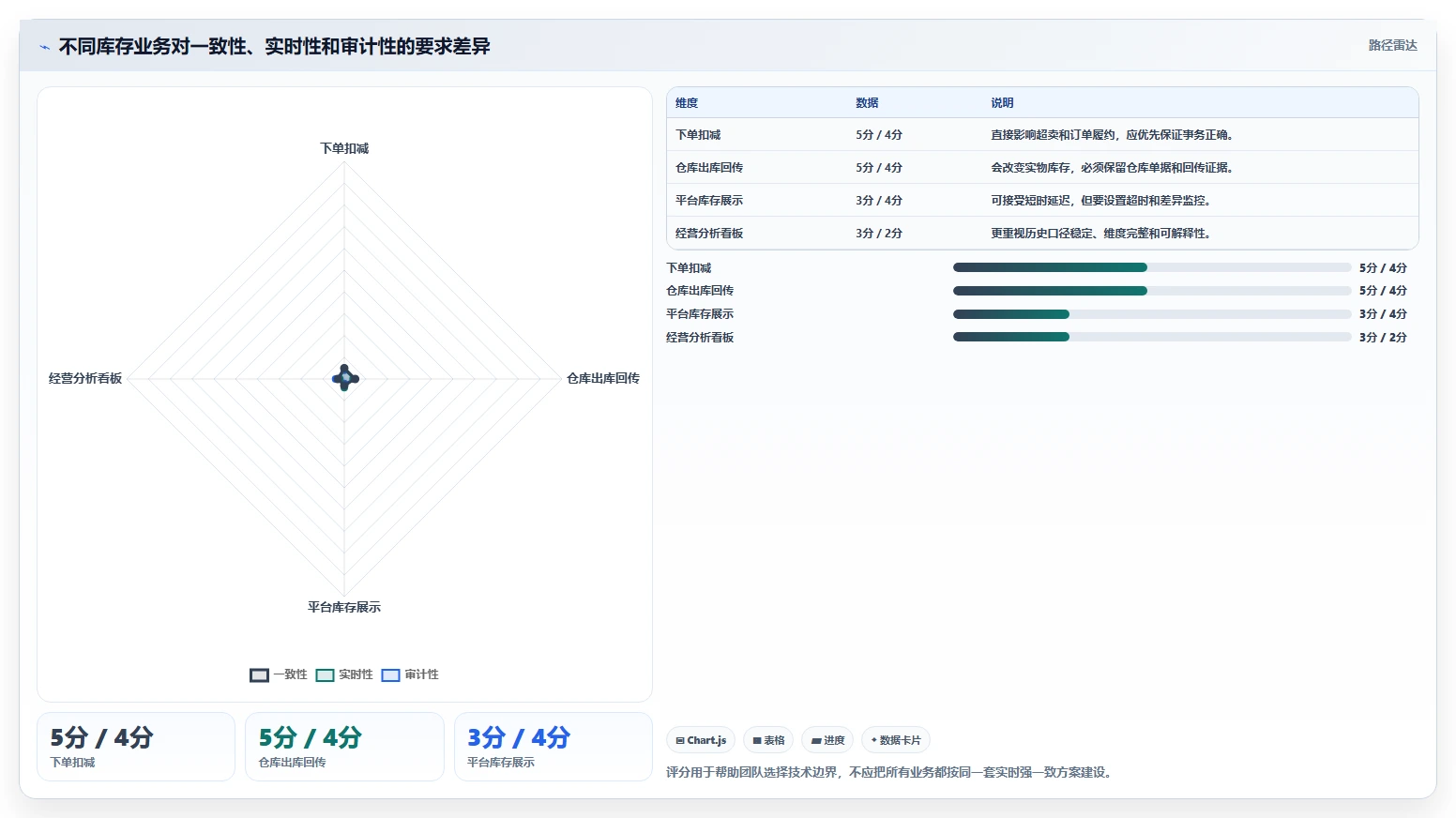Open the 下单扣减 data card

point(136,747)
